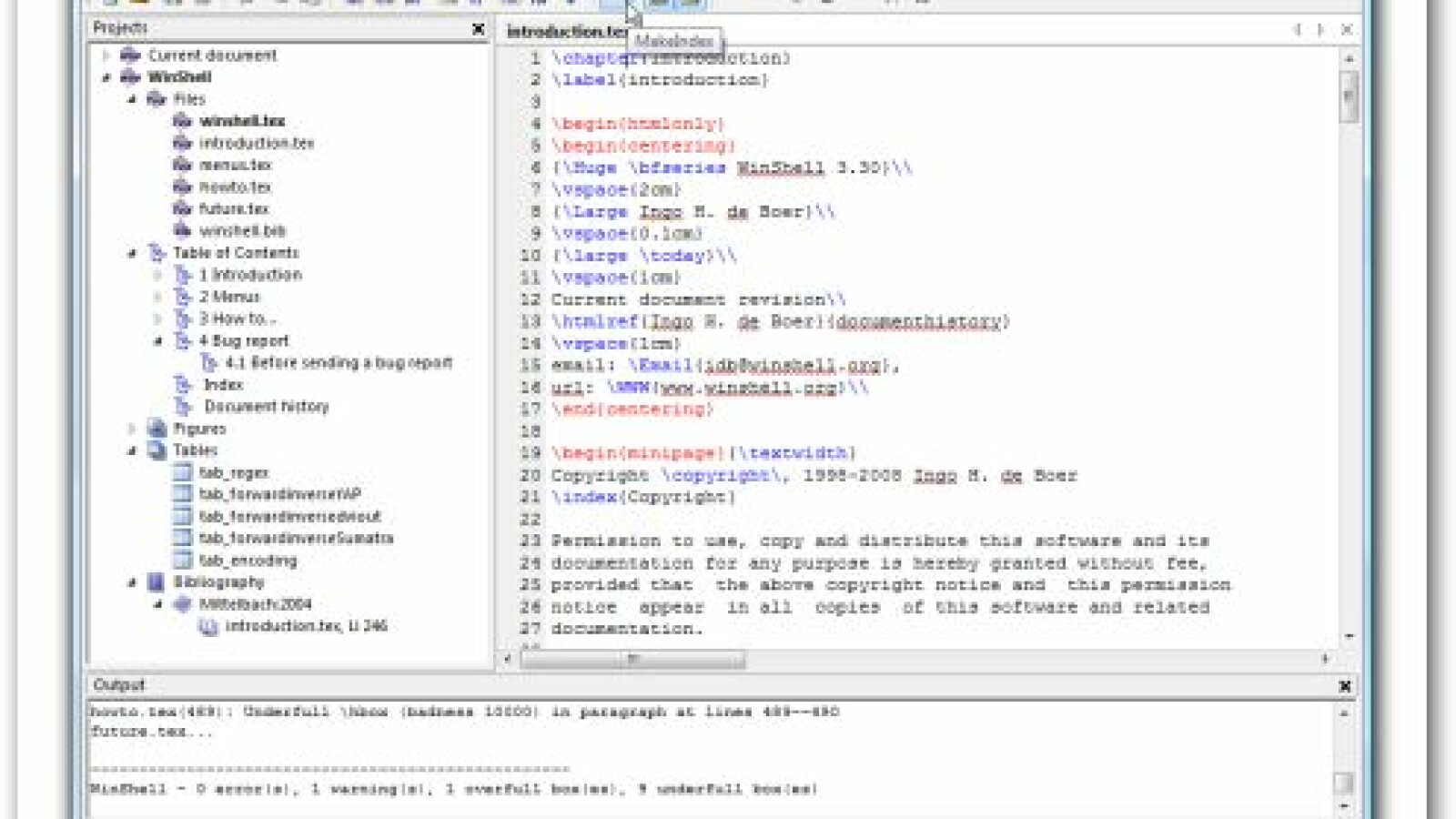
Task: Click the 1 Introduction section icon
Action: point(182,275)
